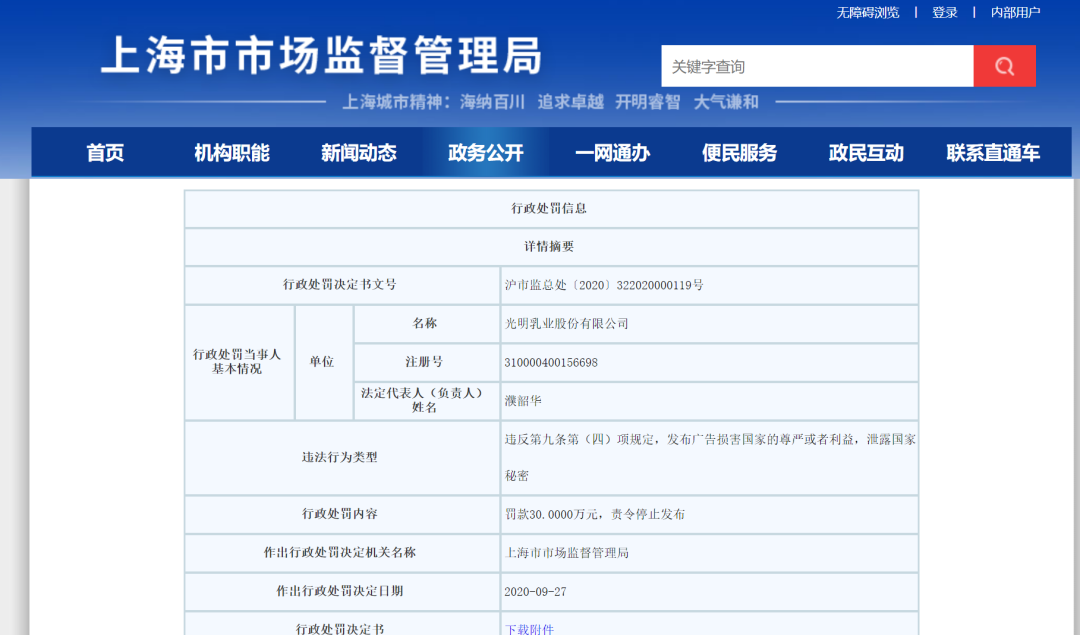The image size is (1080, 635).
Task: Click the 单位 label cell
Action: point(322,362)
